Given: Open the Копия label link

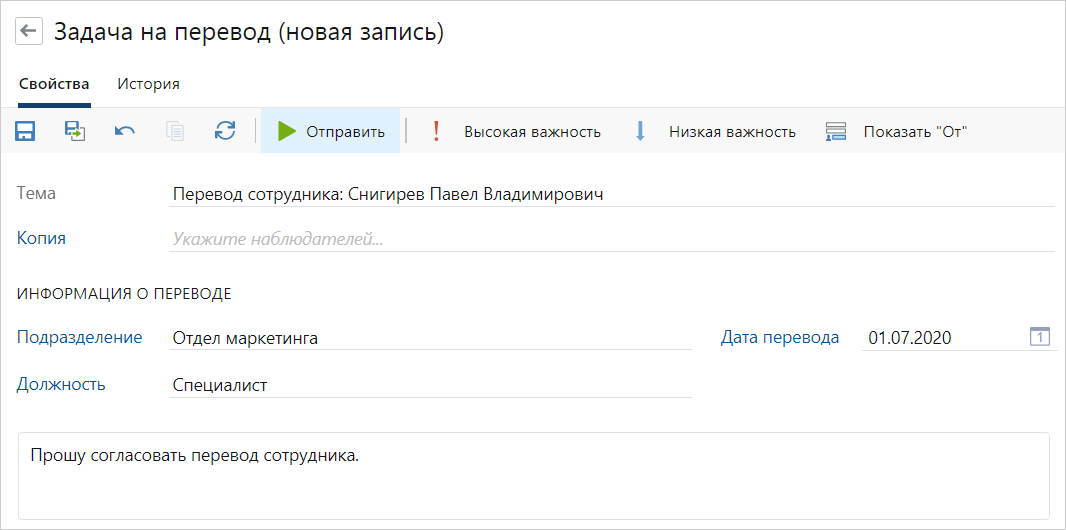Looking at the screenshot, I should (x=41, y=238).
